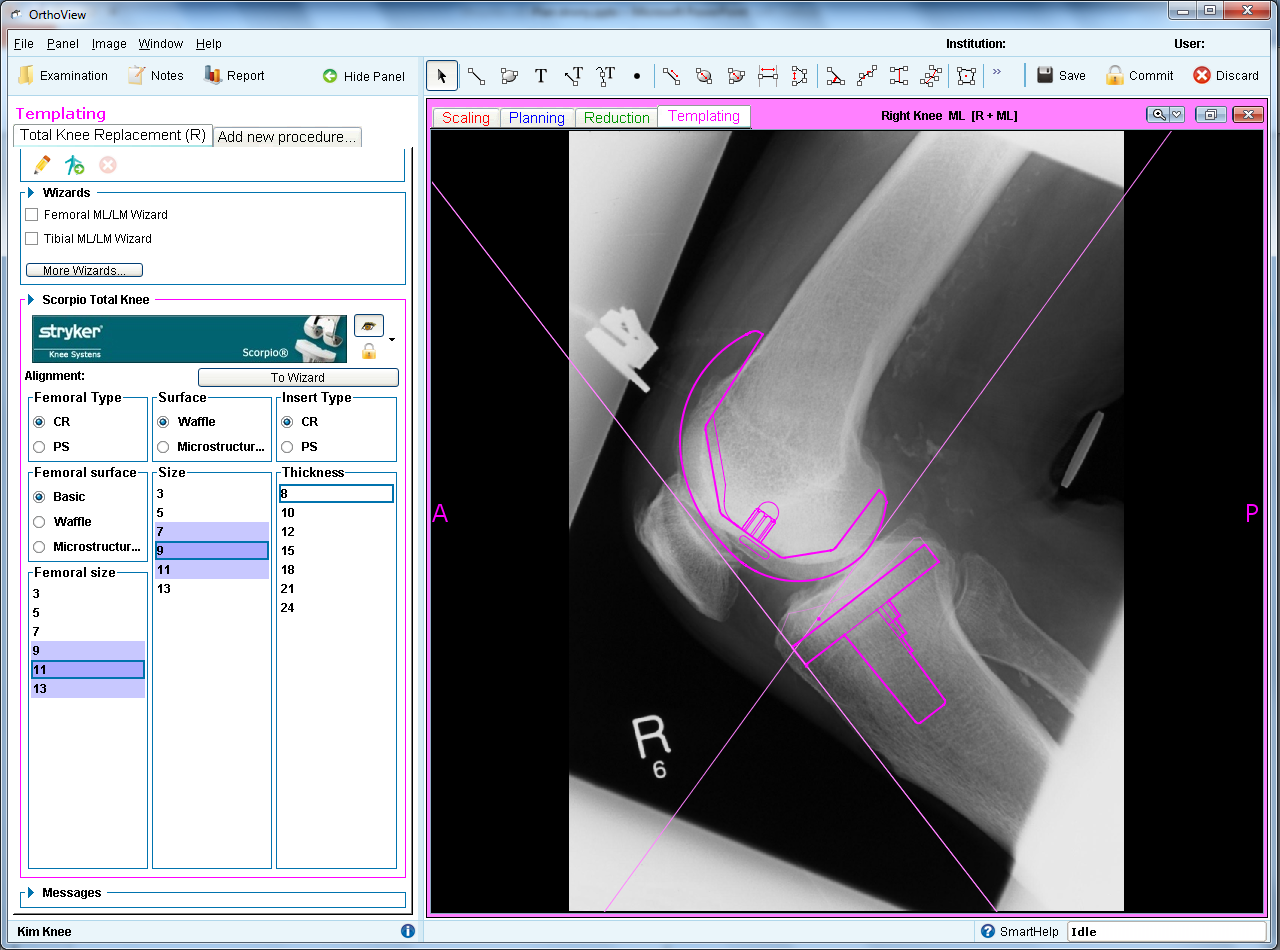This screenshot has width=1280, height=950.
Task: Collapse the Wizards section triangle
Action: (x=31, y=192)
